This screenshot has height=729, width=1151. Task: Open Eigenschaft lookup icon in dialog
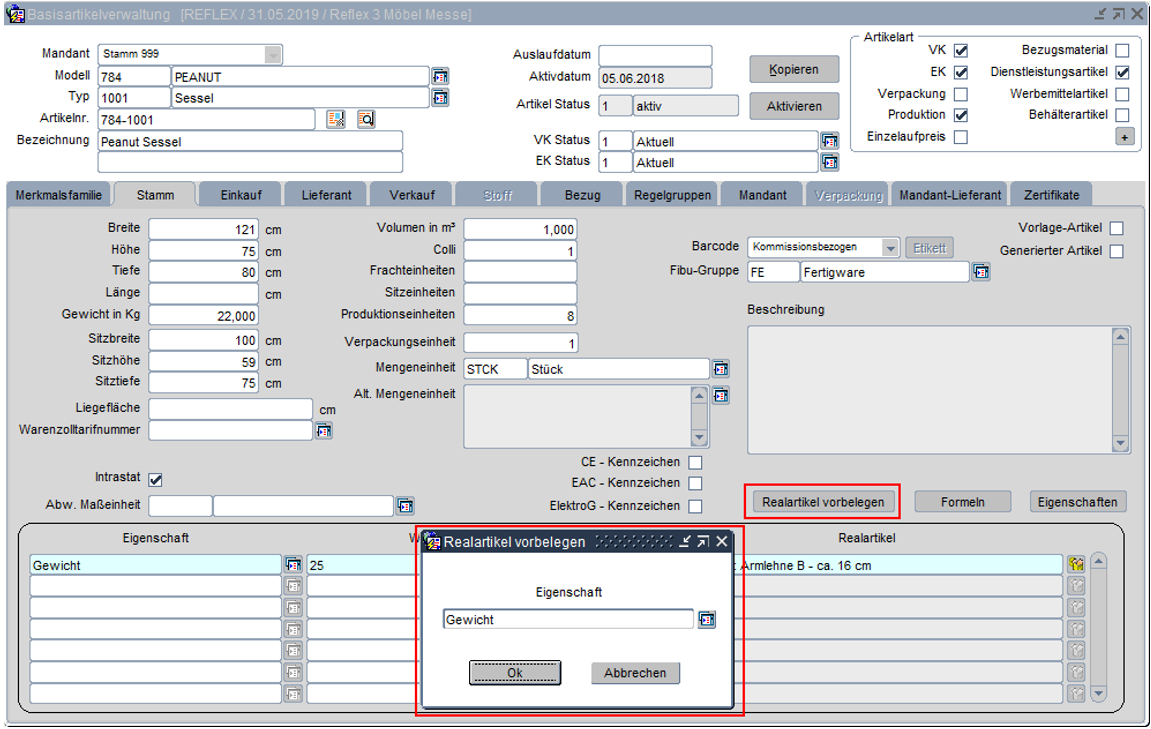pos(707,620)
